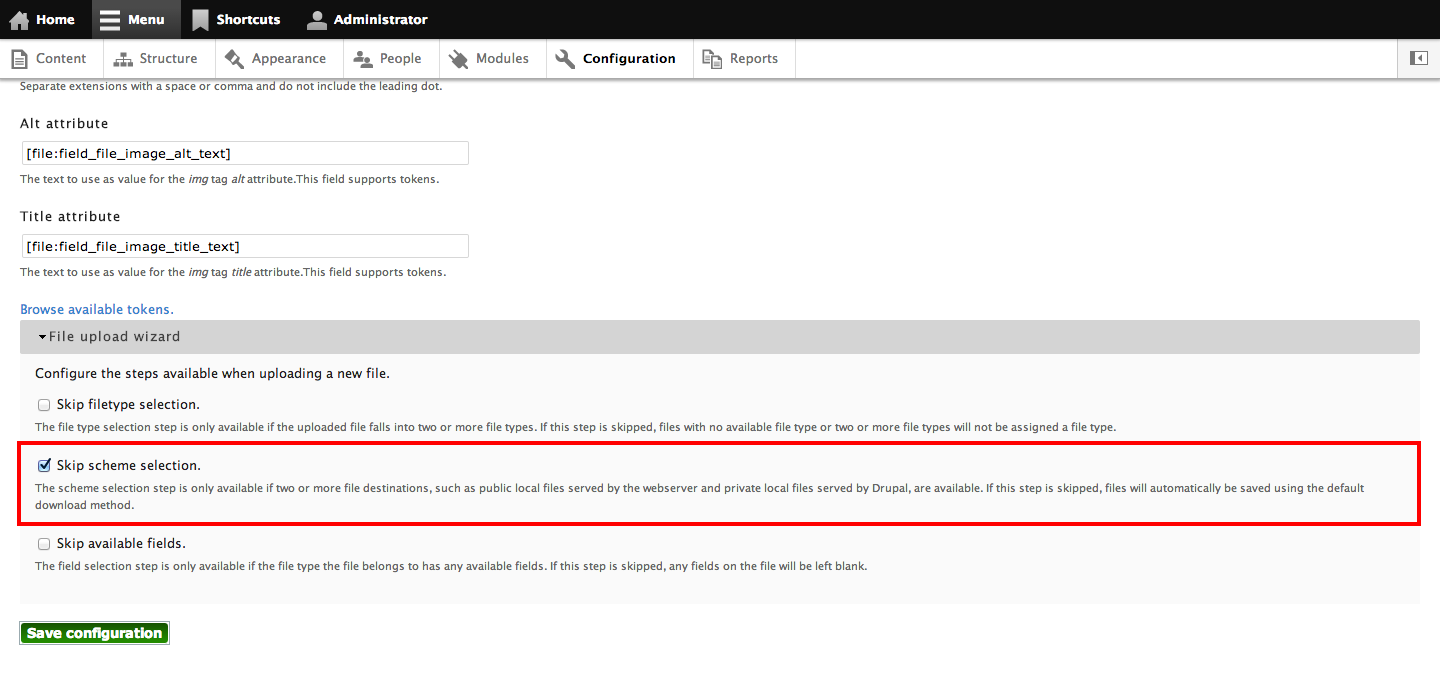Uncheck Skip scheme selection

pyautogui.click(x=44, y=465)
